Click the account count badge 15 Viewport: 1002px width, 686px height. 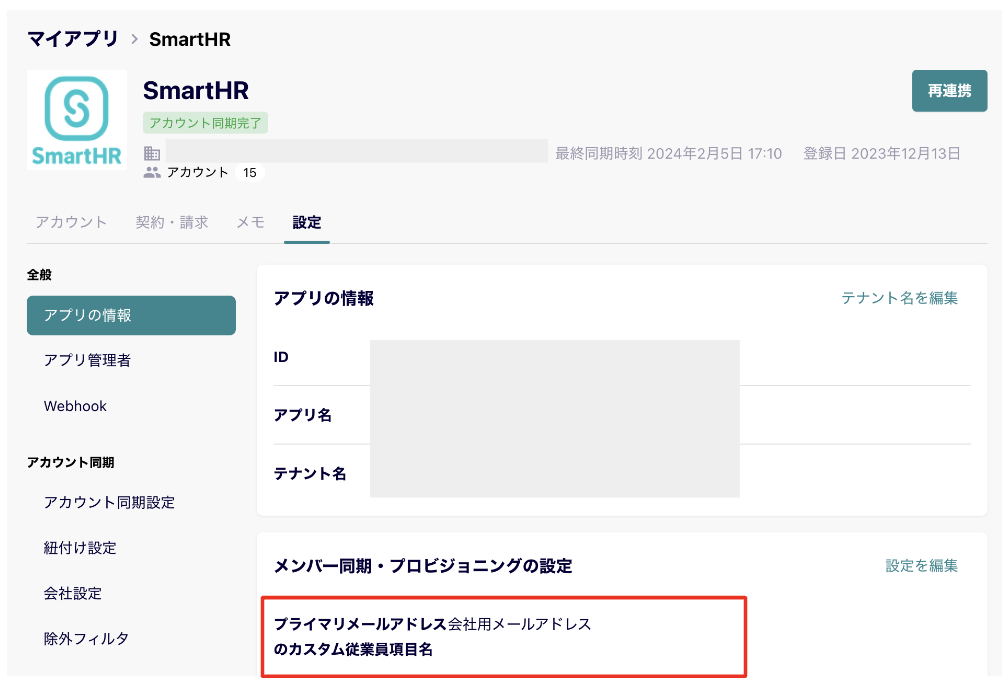pyautogui.click(x=250, y=172)
